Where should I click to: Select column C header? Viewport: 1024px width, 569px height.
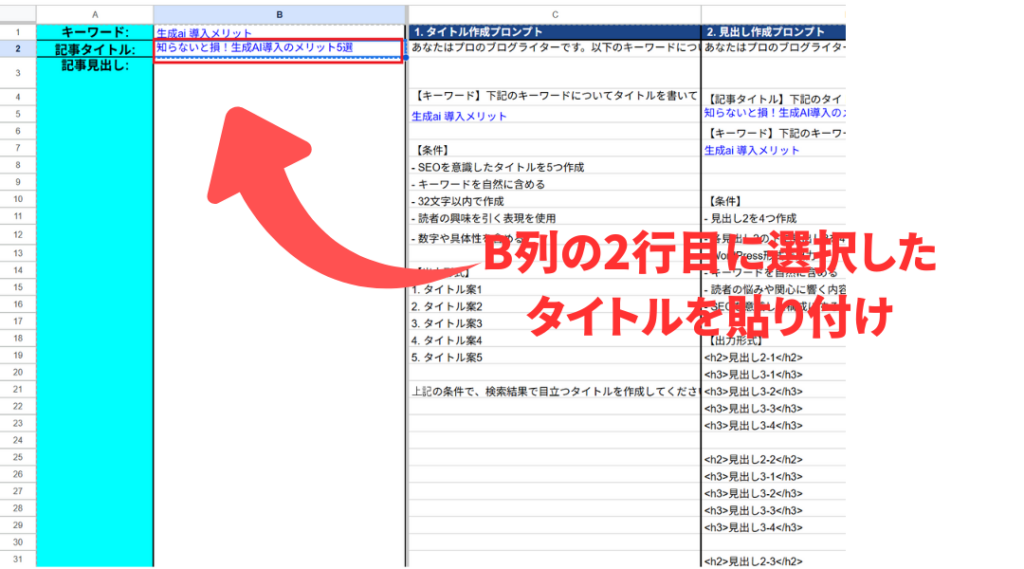[x=553, y=15]
